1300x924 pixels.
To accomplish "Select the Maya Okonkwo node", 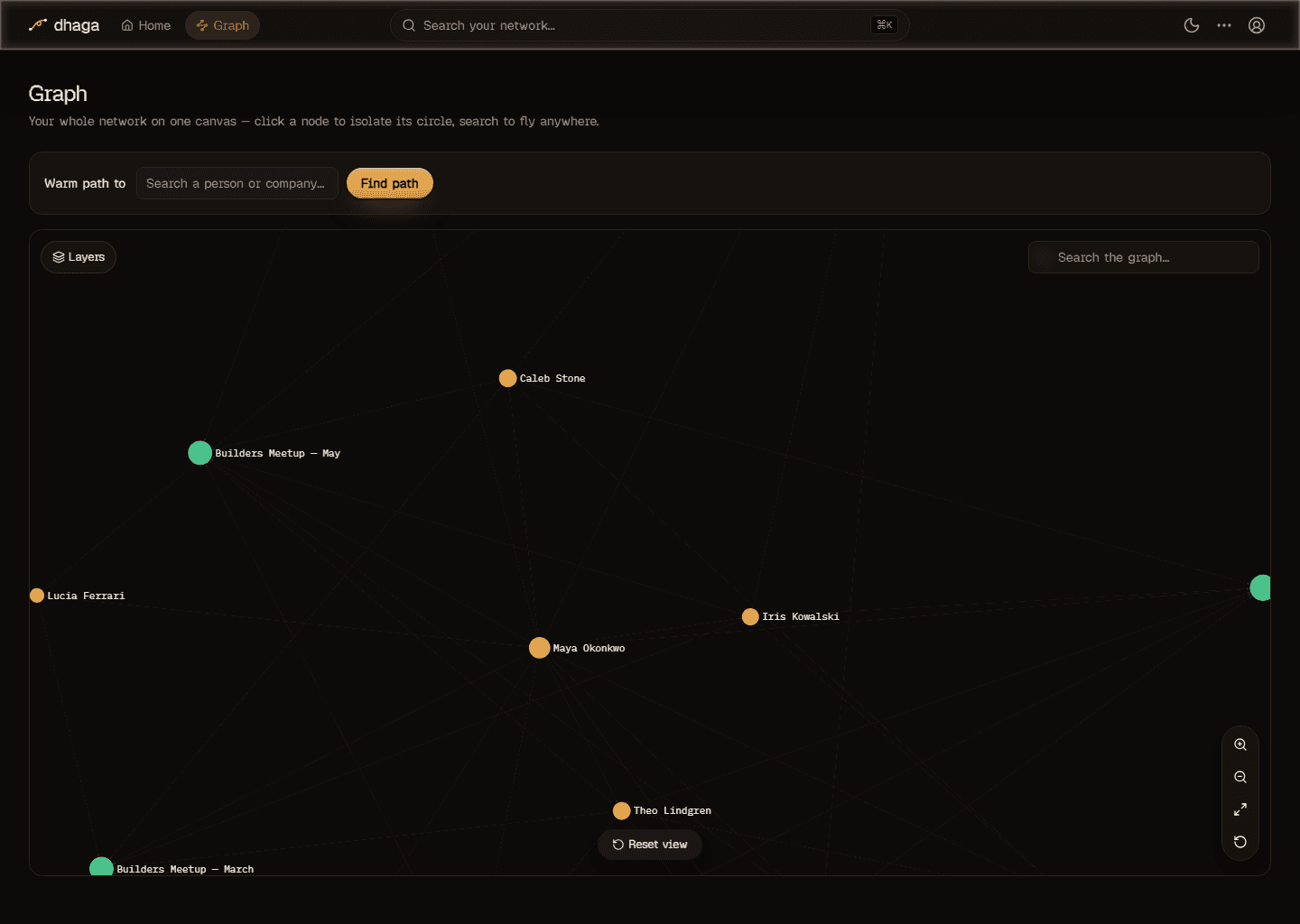I will click(x=540, y=648).
